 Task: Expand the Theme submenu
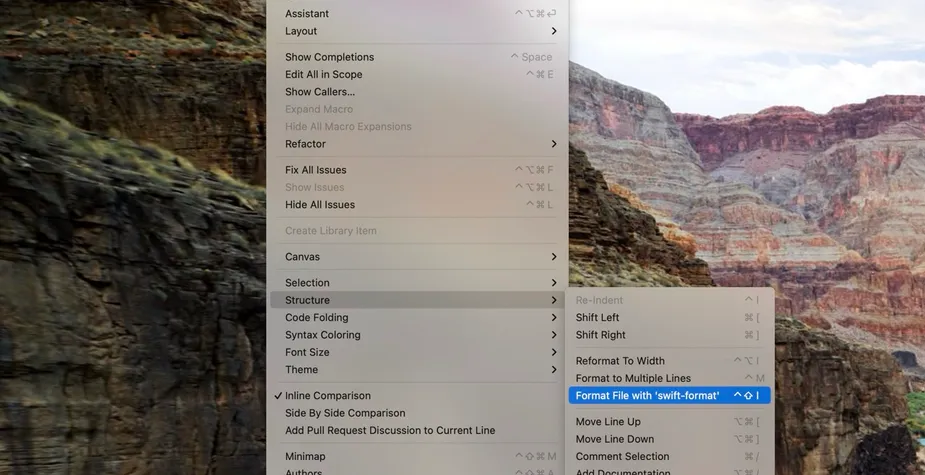417,369
